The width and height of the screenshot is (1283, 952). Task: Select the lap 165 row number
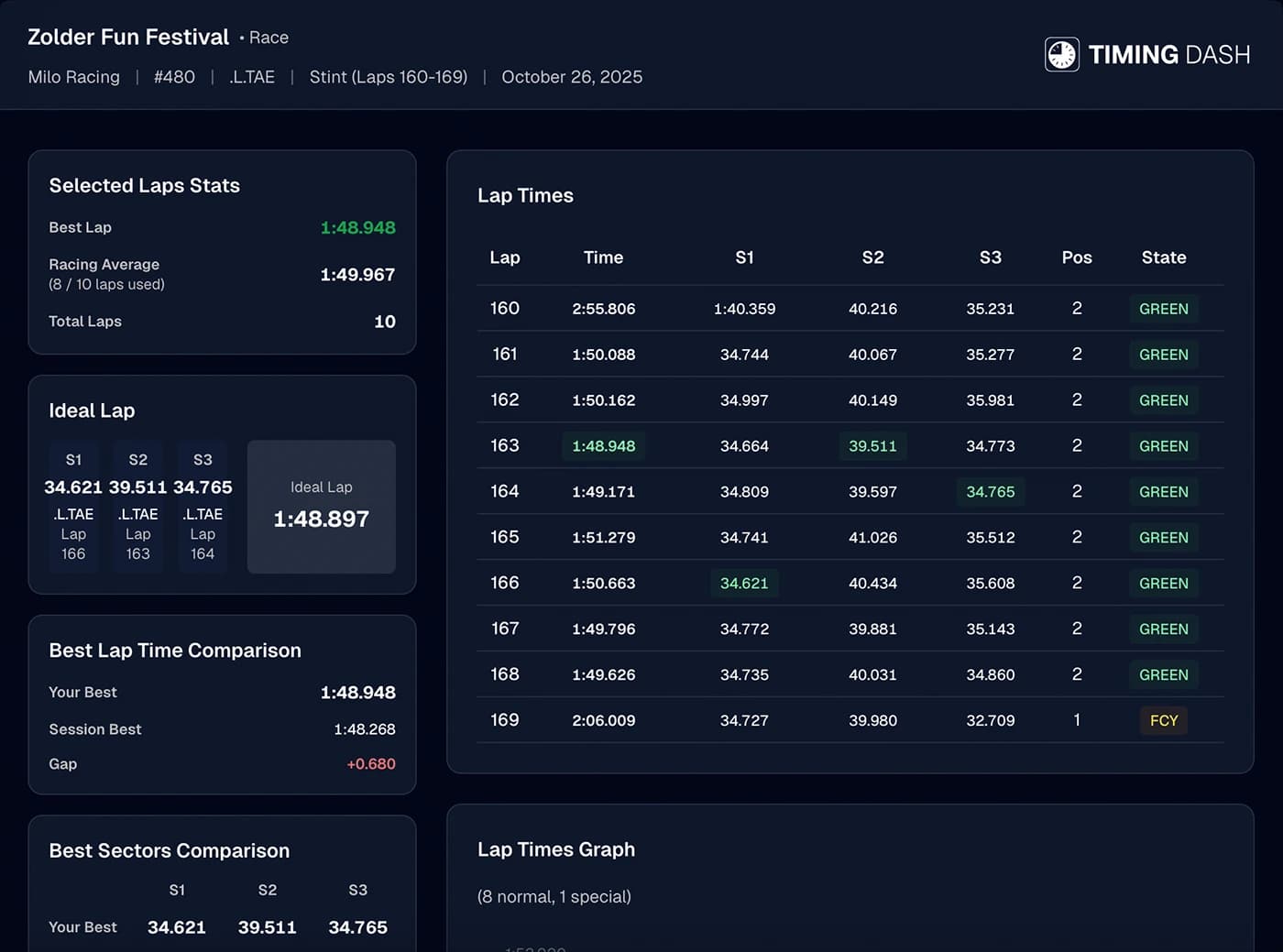pyautogui.click(x=504, y=537)
